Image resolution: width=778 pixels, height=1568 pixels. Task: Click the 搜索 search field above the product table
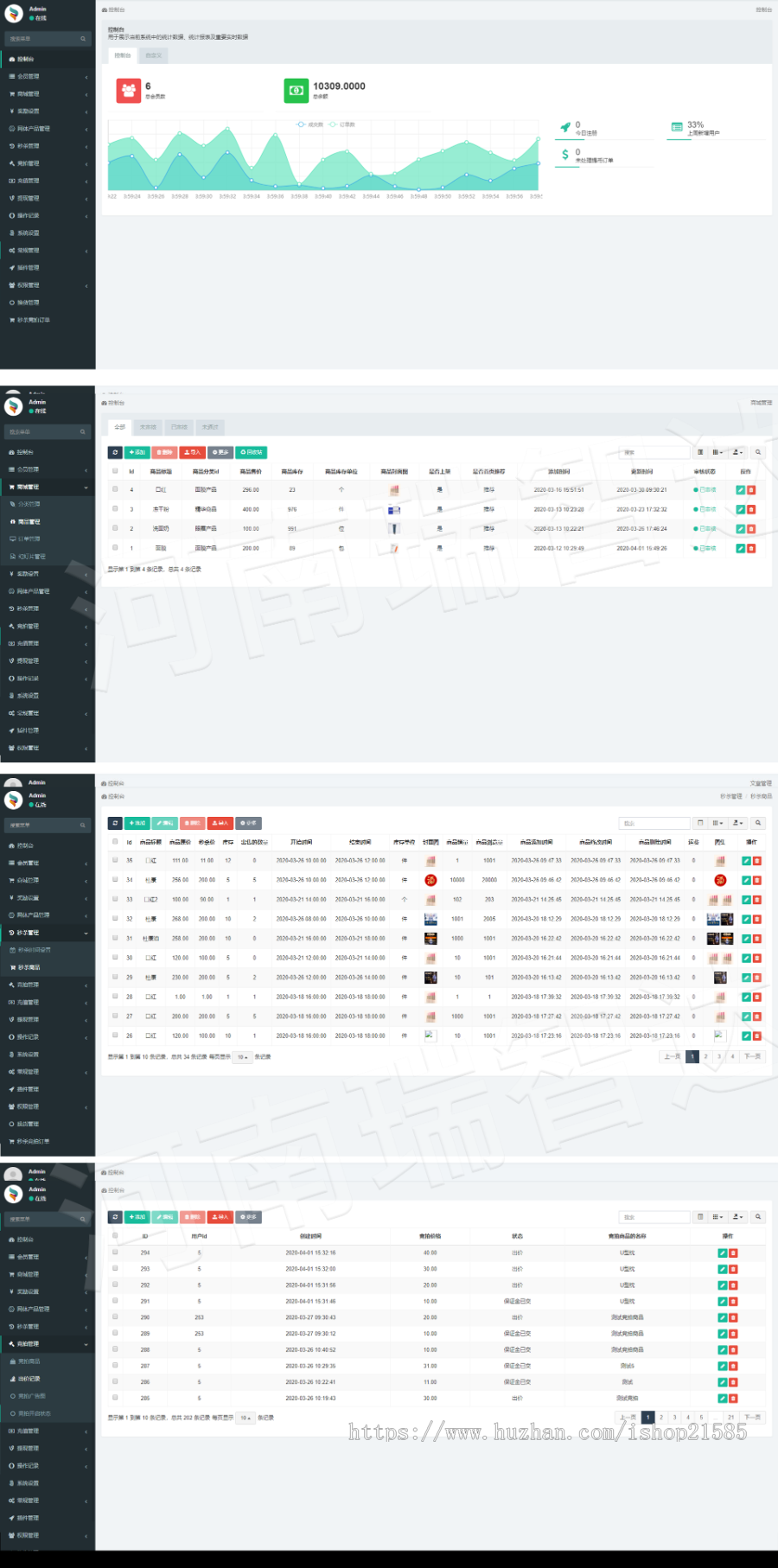pyautogui.click(x=654, y=452)
